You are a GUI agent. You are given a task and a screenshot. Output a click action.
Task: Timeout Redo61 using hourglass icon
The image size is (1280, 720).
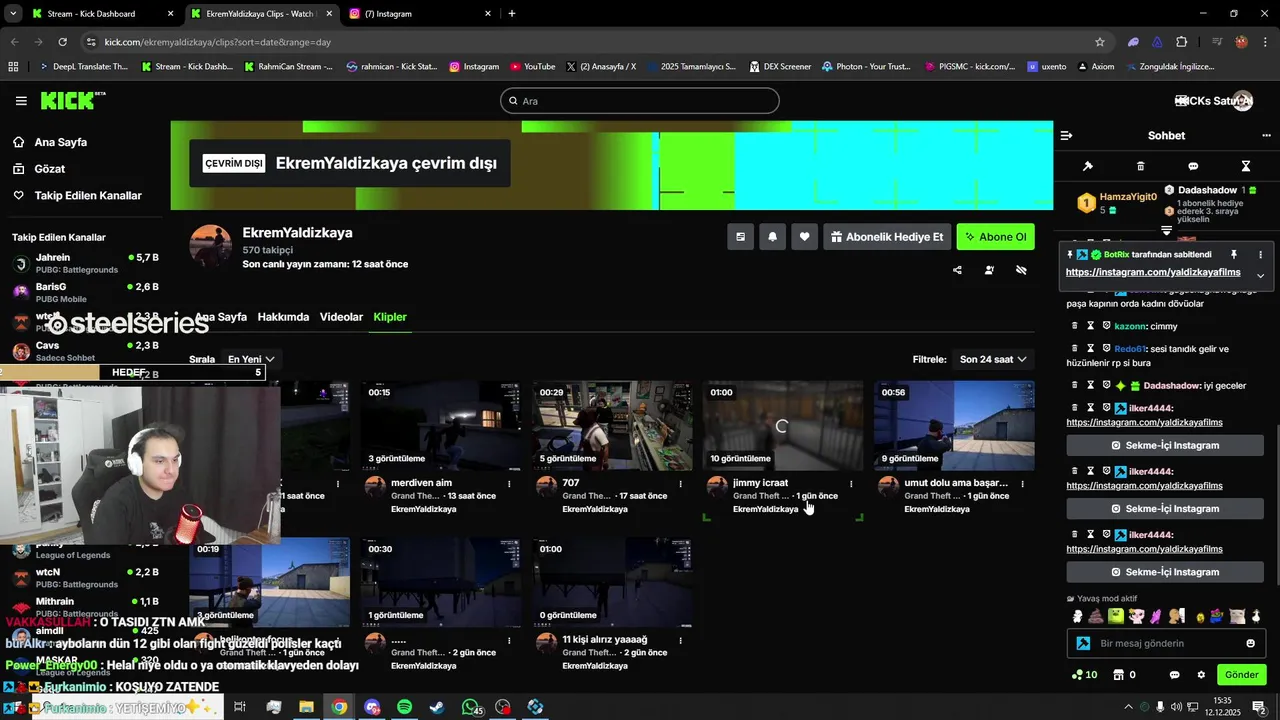point(1091,349)
